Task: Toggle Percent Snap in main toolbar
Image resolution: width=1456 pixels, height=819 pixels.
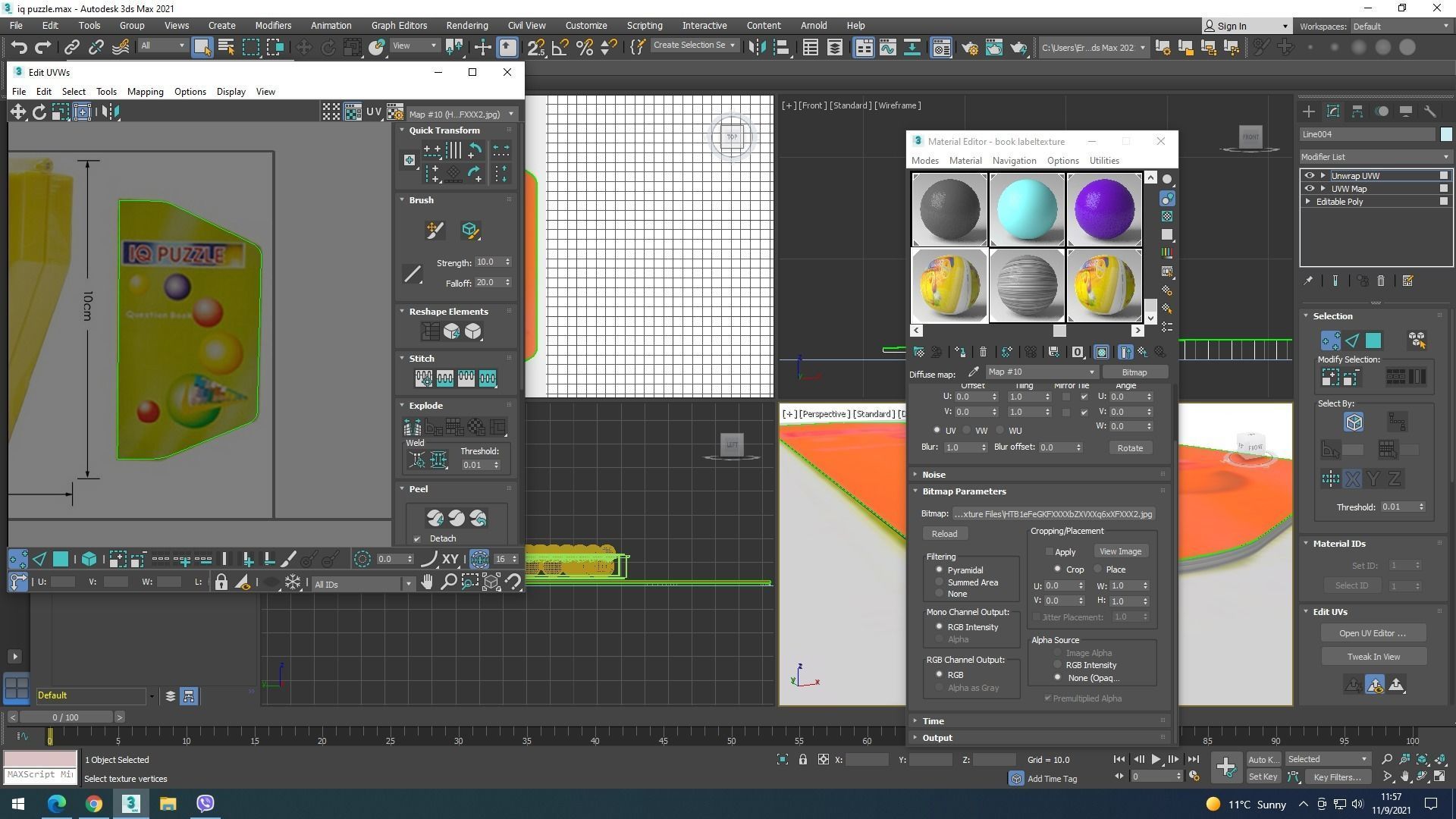Action: pos(585,48)
